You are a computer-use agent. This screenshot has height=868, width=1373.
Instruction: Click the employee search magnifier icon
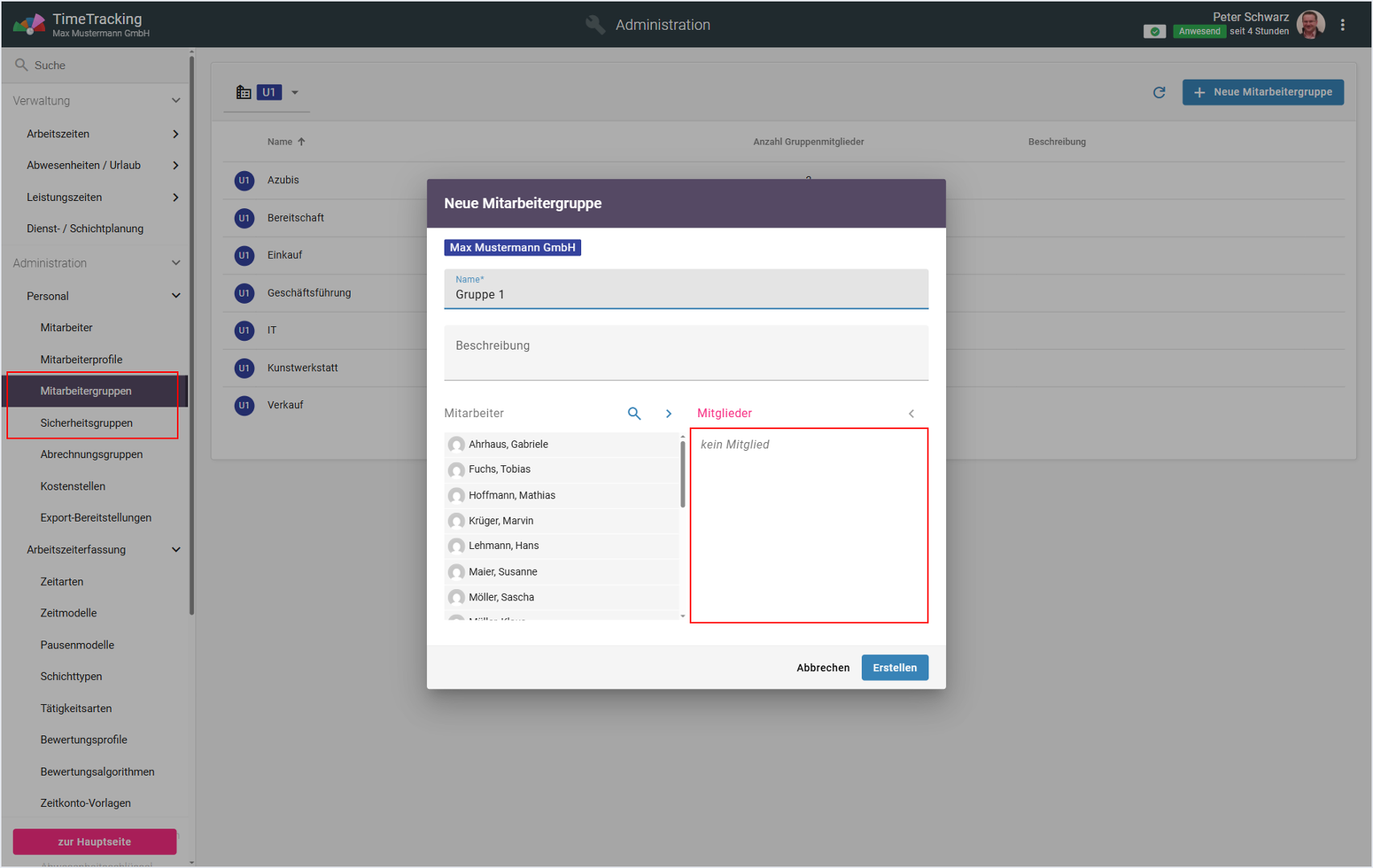pos(633,413)
